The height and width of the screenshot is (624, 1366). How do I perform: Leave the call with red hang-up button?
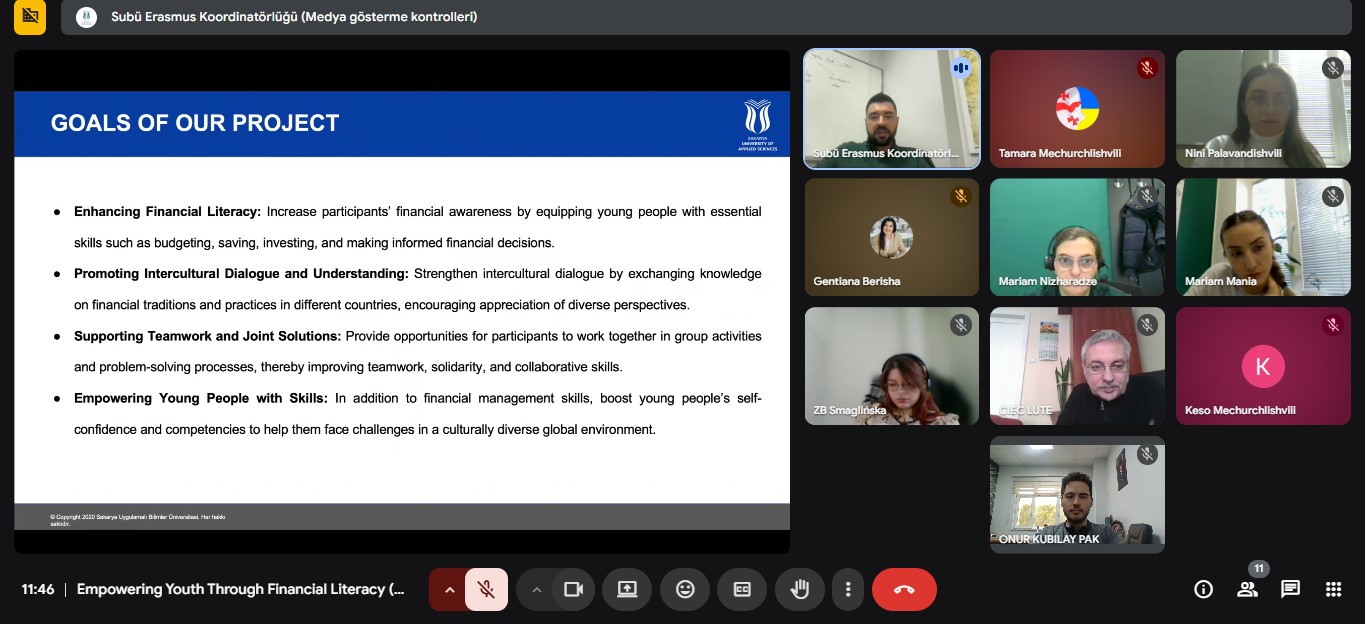coord(904,589)
